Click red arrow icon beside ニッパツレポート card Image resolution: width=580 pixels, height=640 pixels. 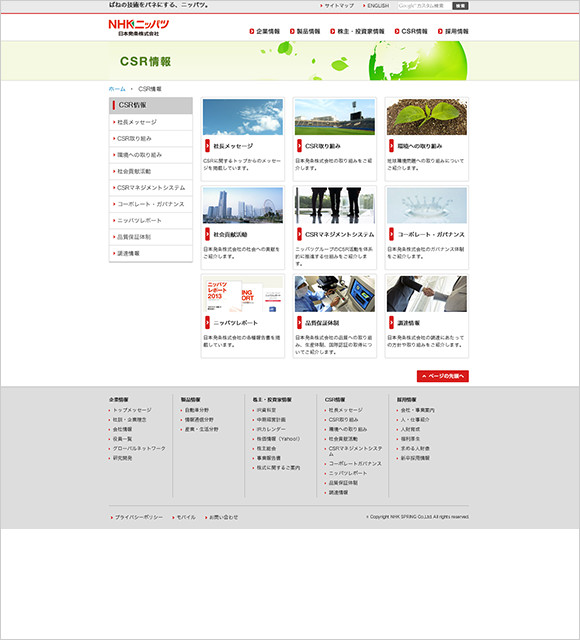click(x=207, y=322)
